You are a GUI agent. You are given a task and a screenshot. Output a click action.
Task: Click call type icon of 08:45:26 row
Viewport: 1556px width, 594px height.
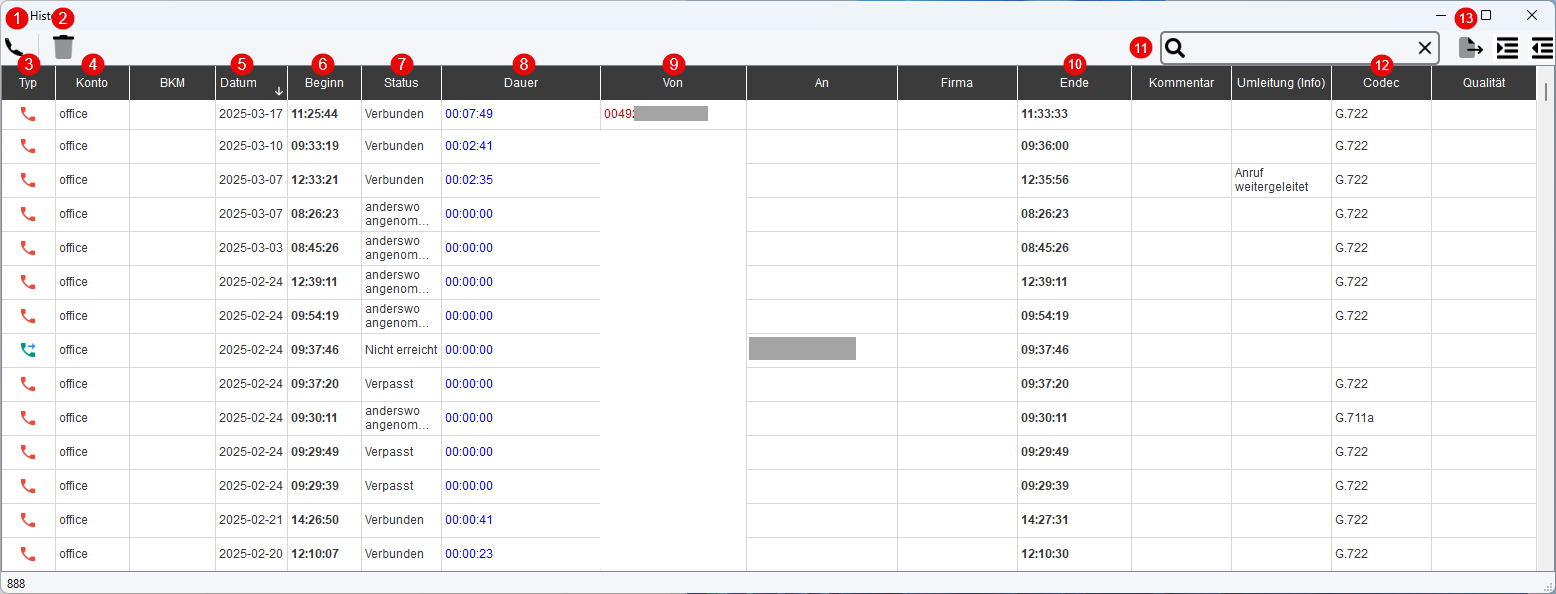[x=28, y=248]
